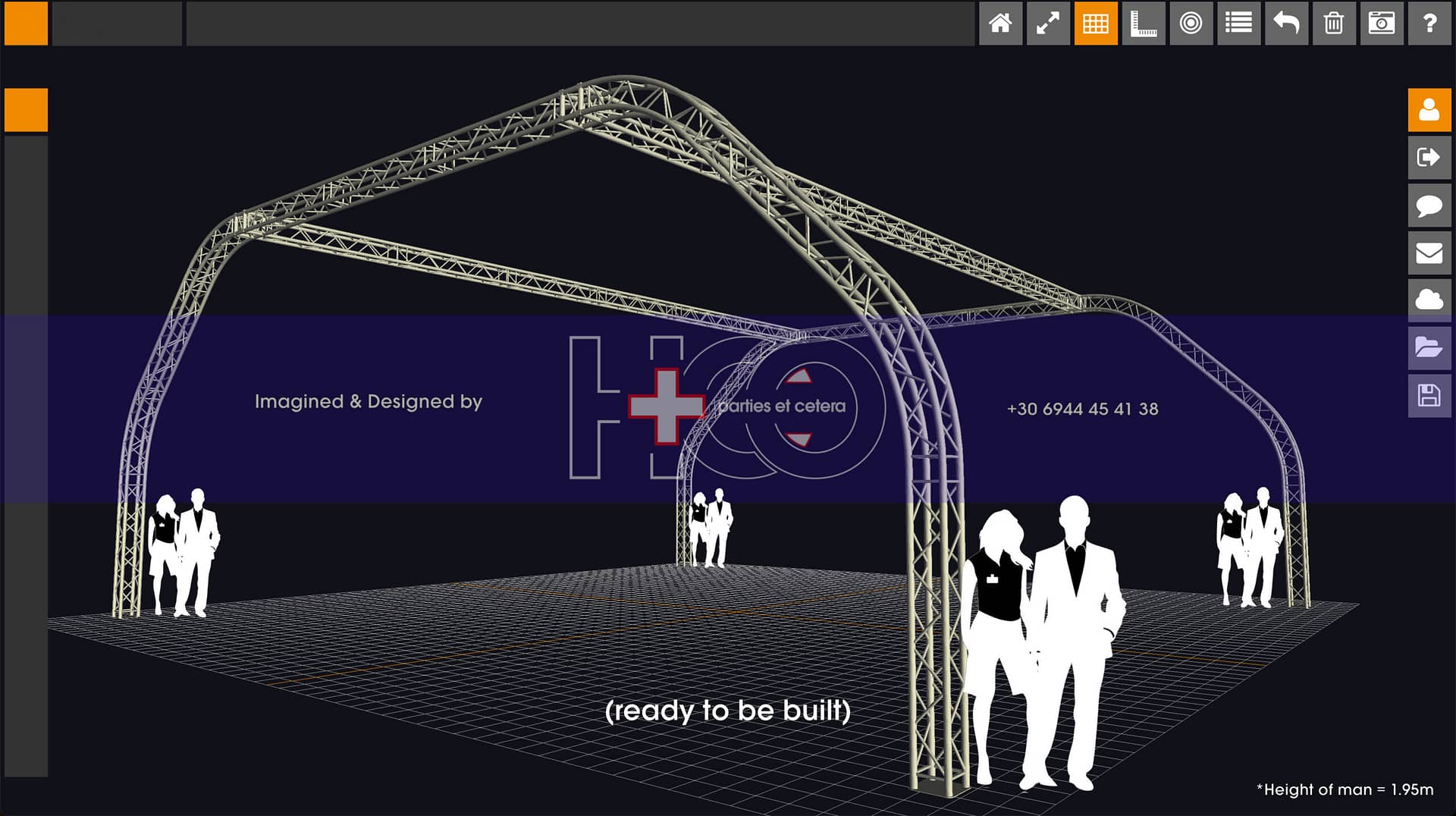
Task: Open the cloud storage icon
Action: 1429,300
